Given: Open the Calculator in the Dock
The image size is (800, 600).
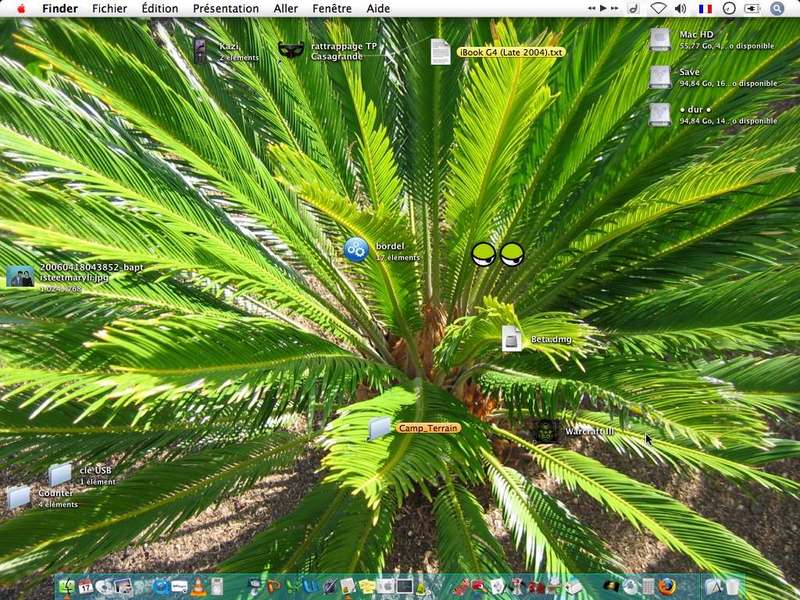Looking at the screenshot, I should pyautogui.click(x=648, y=587).
